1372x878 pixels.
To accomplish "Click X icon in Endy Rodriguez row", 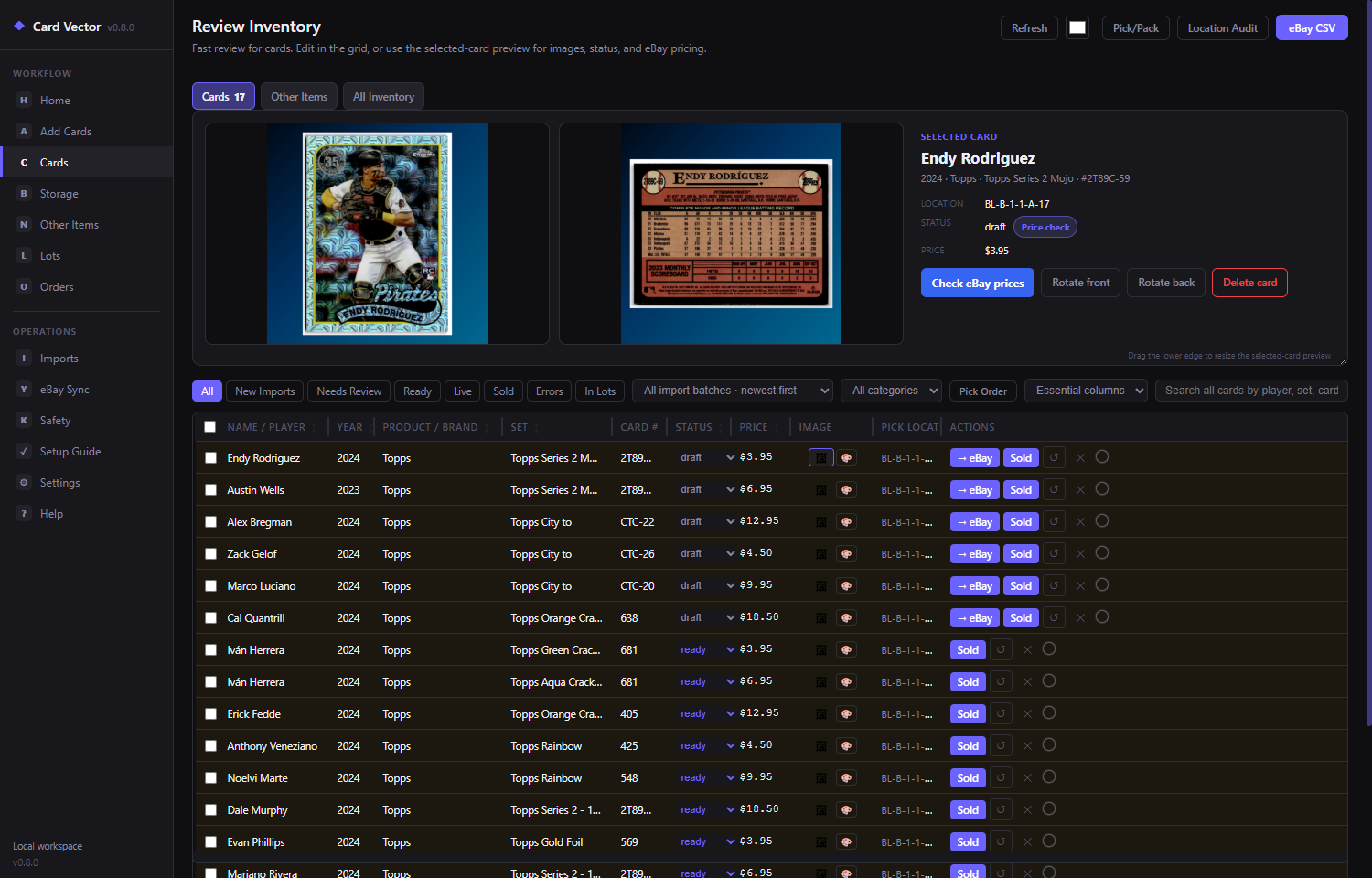I will [1080, 457].
